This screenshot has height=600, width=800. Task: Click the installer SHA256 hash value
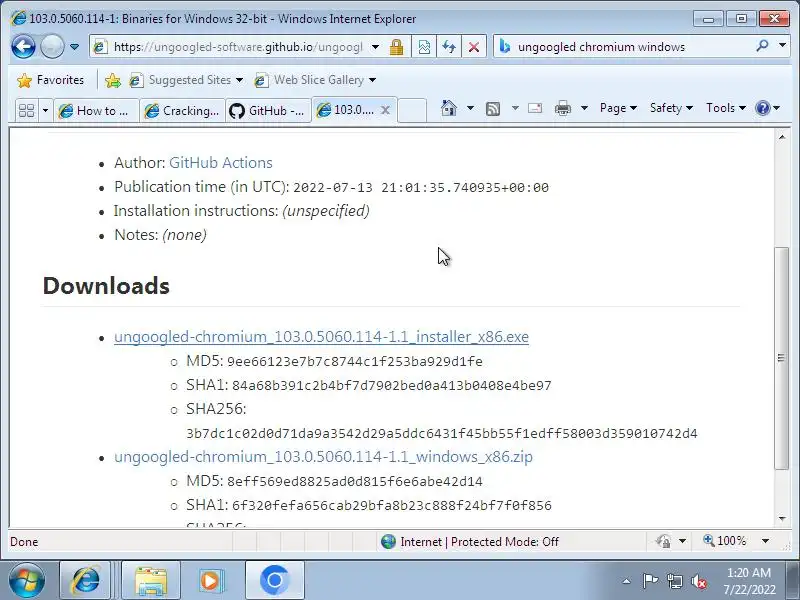(441, 434)
